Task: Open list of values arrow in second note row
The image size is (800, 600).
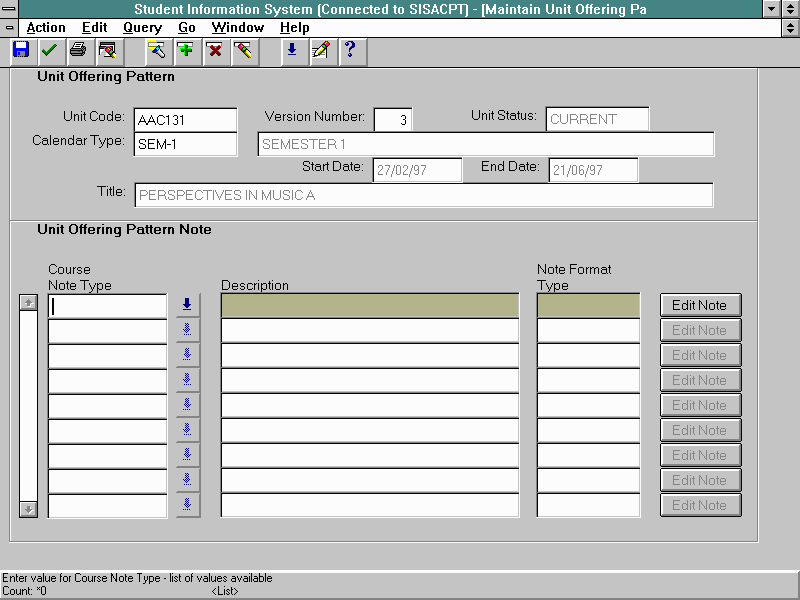Action: coord(187,330)
